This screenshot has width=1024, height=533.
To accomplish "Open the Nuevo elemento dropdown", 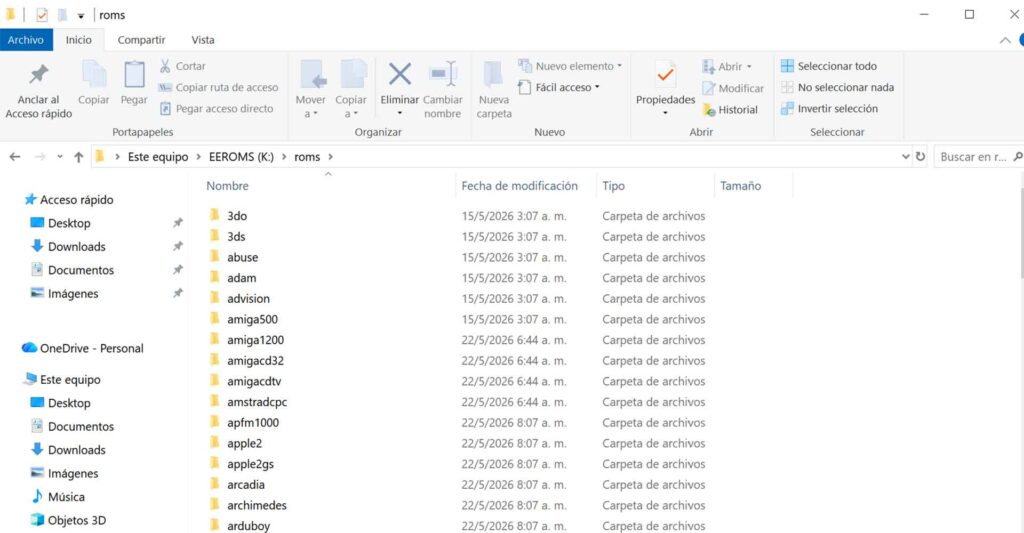I will coord(570,66).
